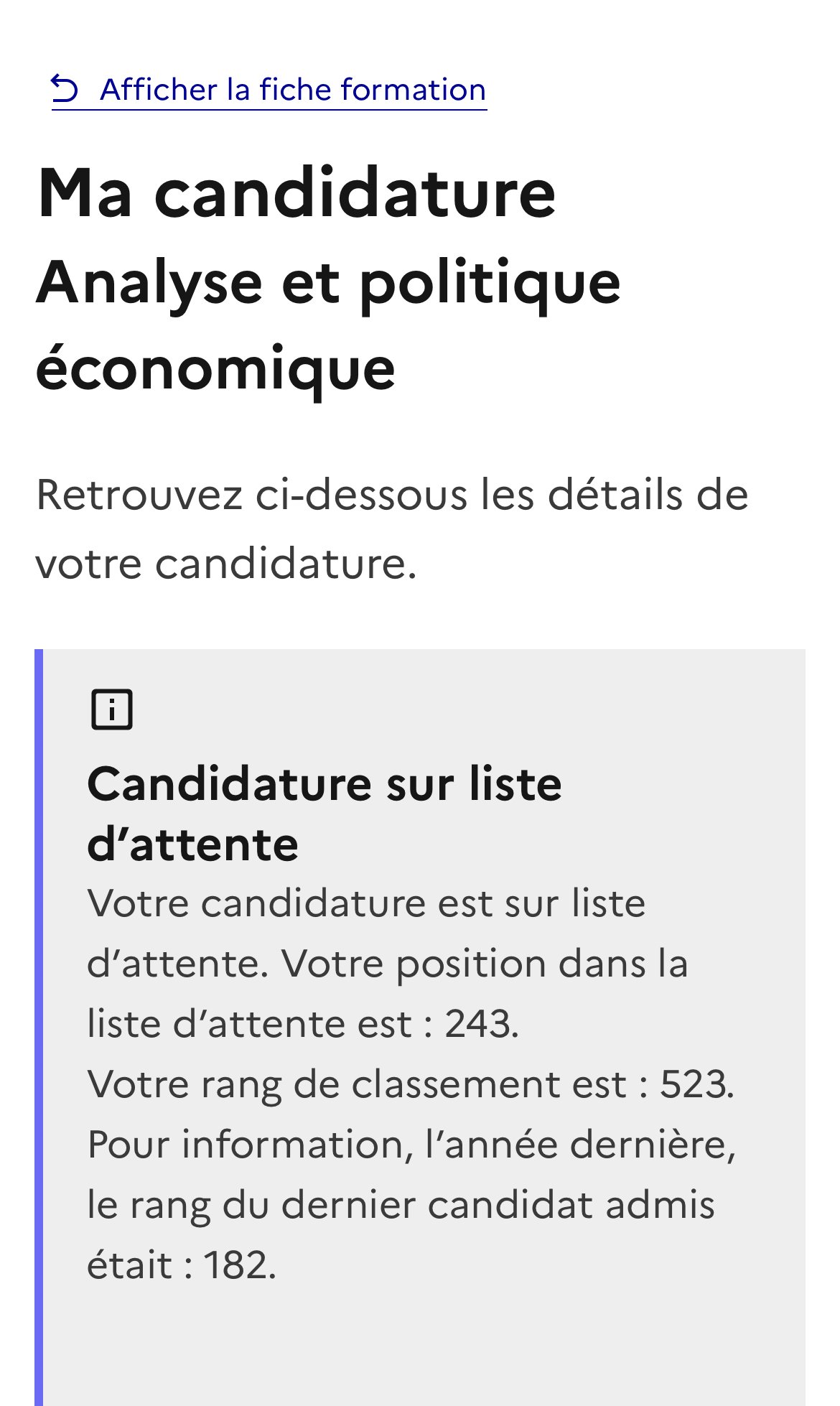Click the ranking number 523
Viewport: 840px width, 1406px height.
tap(695, 1084)
